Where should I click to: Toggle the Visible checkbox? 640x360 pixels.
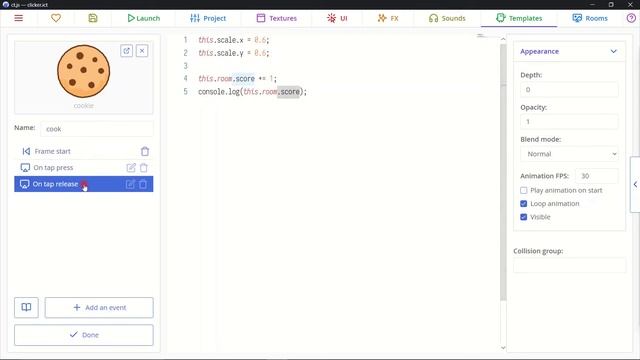click(x=524, y=217)
